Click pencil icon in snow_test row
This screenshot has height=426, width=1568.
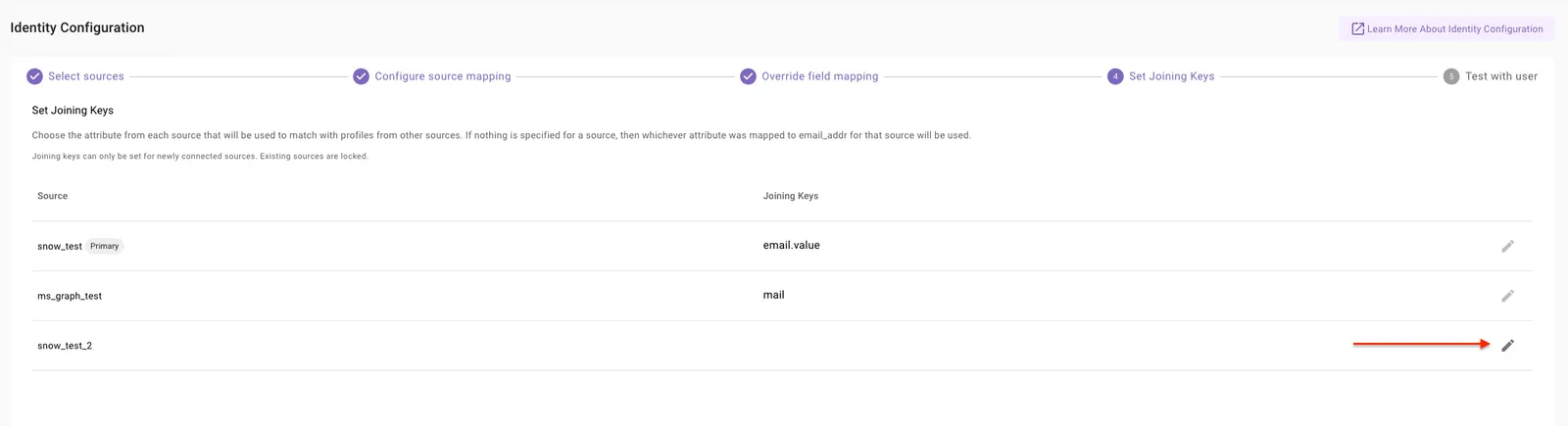pyautogui.click(x=1507, y=246)
